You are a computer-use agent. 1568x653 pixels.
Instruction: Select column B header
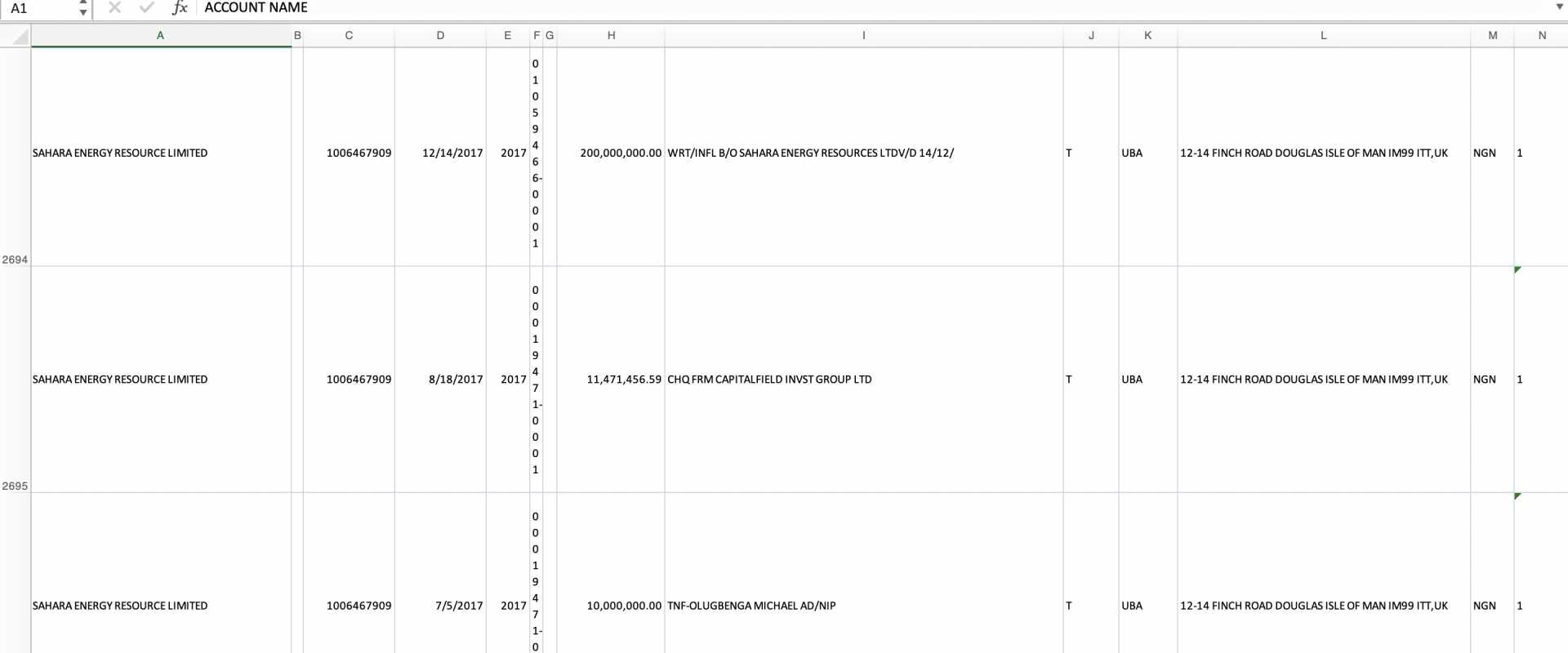297,36
